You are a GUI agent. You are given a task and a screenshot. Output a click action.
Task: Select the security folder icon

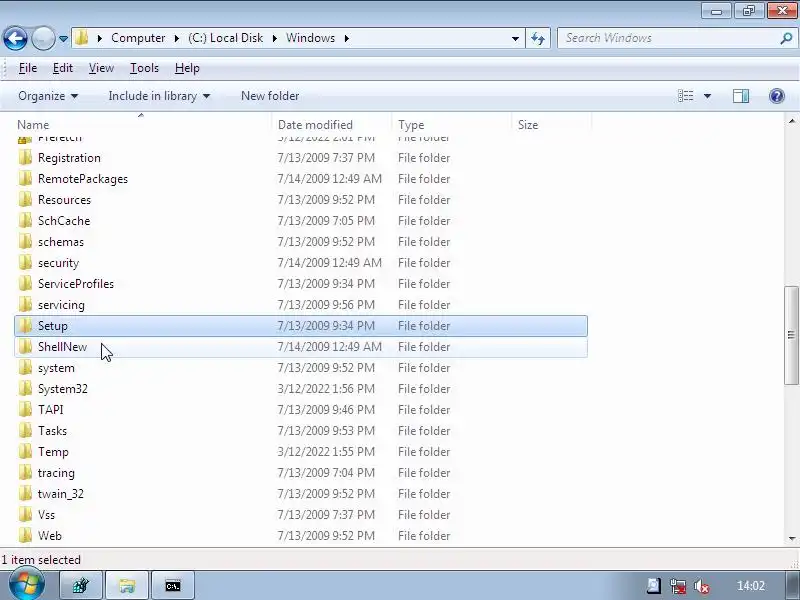tap(25, 263)
